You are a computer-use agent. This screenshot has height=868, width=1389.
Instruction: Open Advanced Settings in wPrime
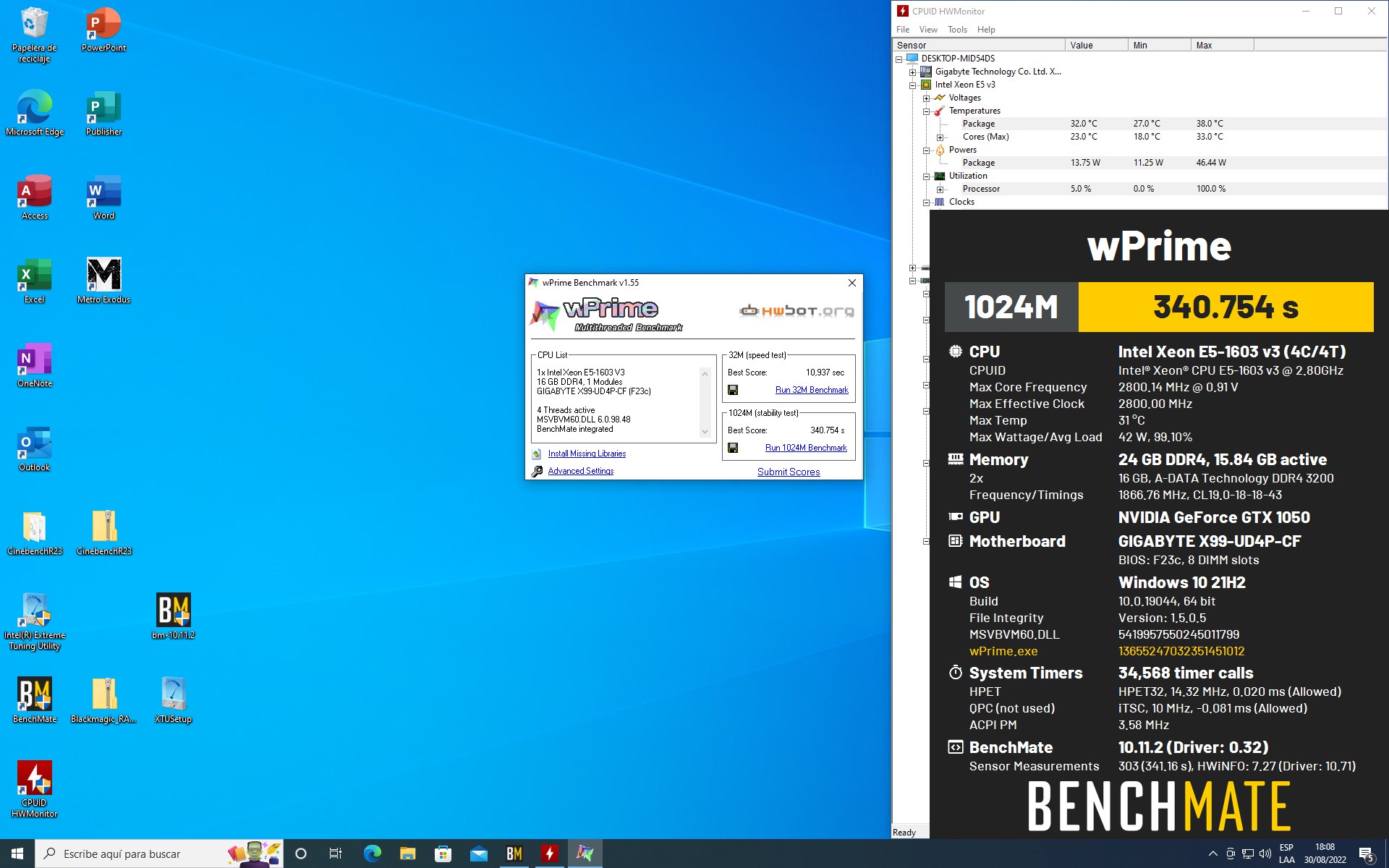point(580,471)
